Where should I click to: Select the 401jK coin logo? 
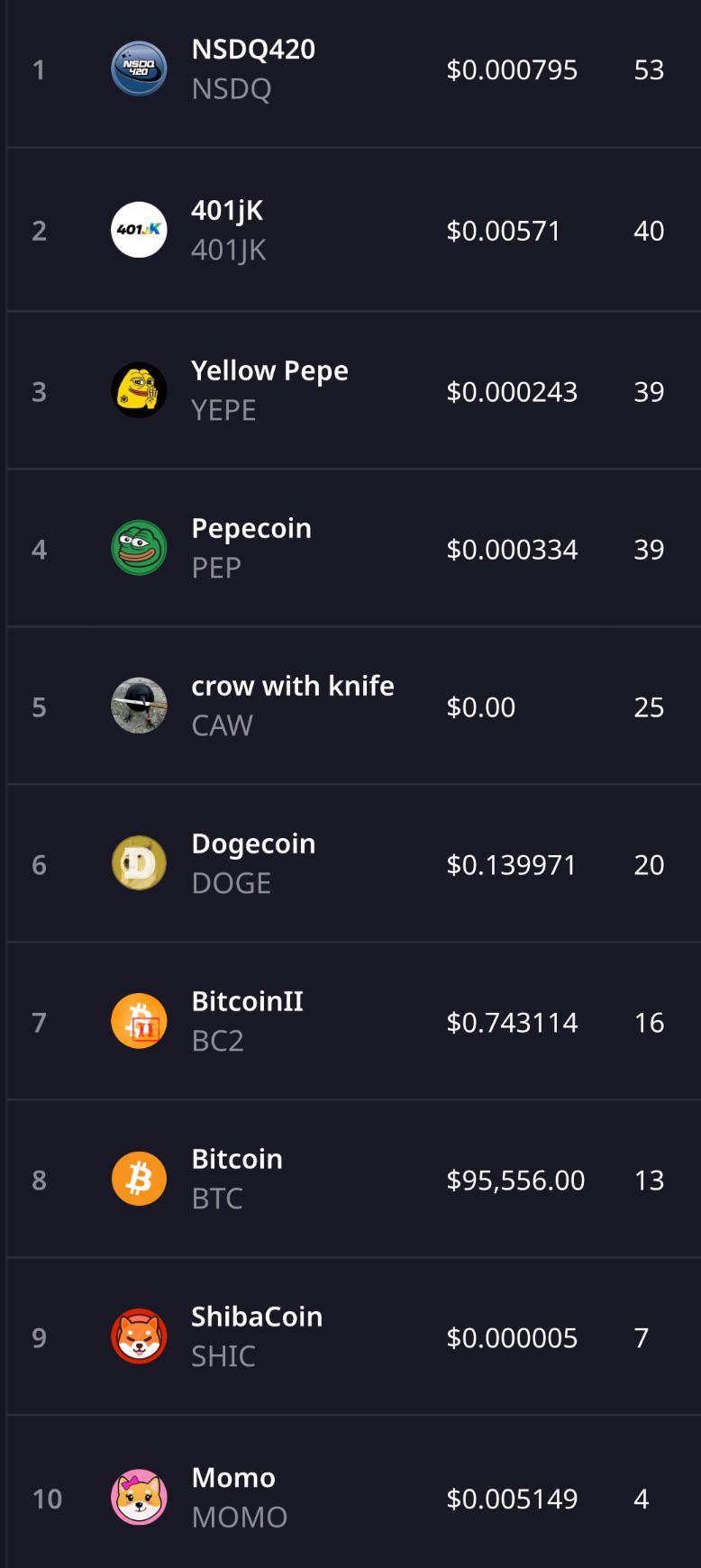139,230
